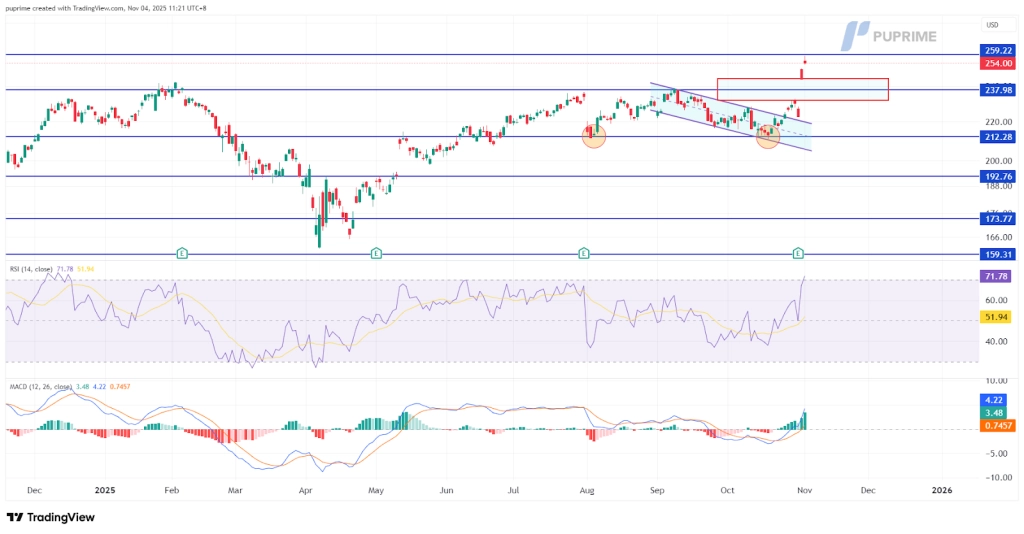The height and width of the screenshot is (534, 1024).
Task: Click the Jun label on the time axis
Action: pyautogui.click(x=446, y=490)
